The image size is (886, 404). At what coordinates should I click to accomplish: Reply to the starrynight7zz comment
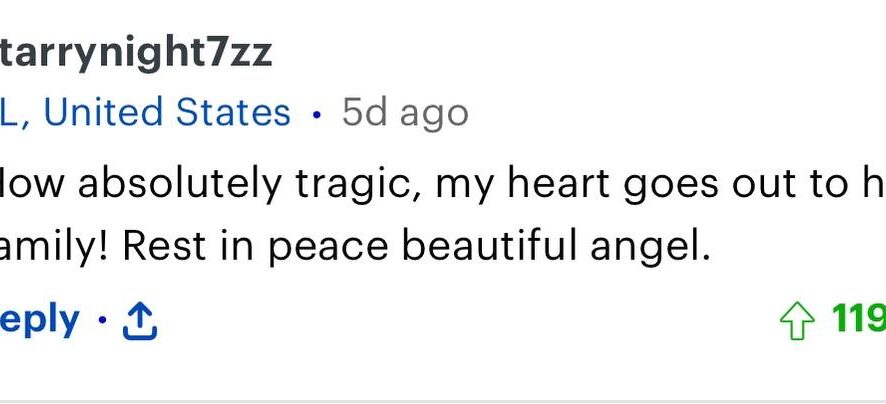(40, 322)
